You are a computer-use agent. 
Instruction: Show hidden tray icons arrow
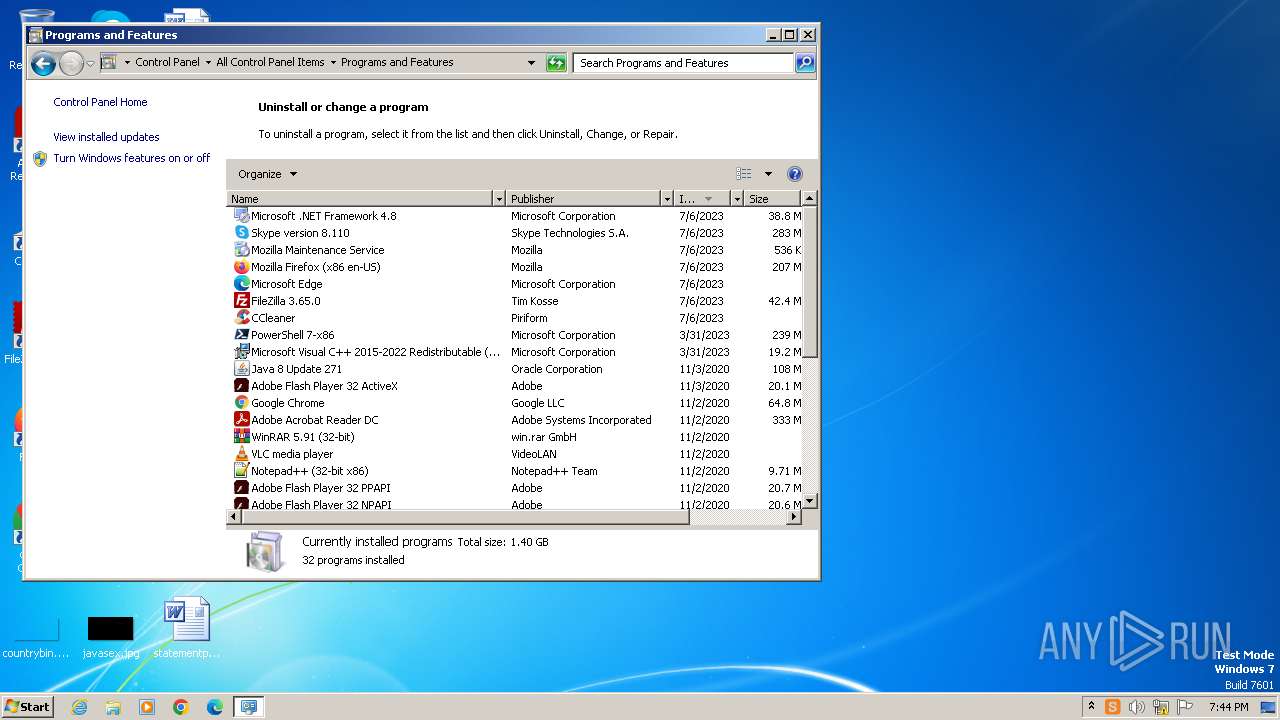[x=1091, y=707]
